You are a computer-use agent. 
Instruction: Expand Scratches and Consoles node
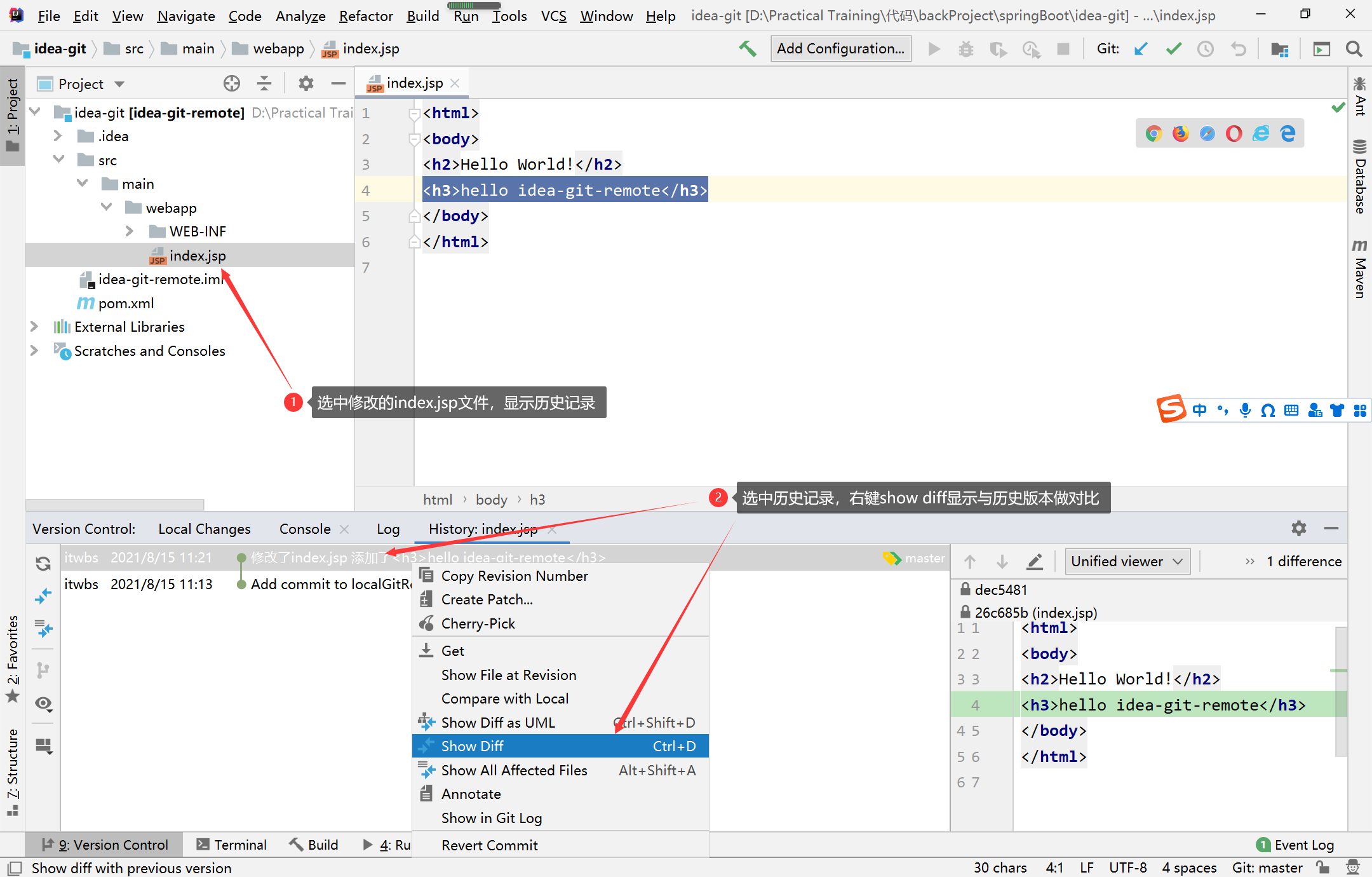(34, 350)
